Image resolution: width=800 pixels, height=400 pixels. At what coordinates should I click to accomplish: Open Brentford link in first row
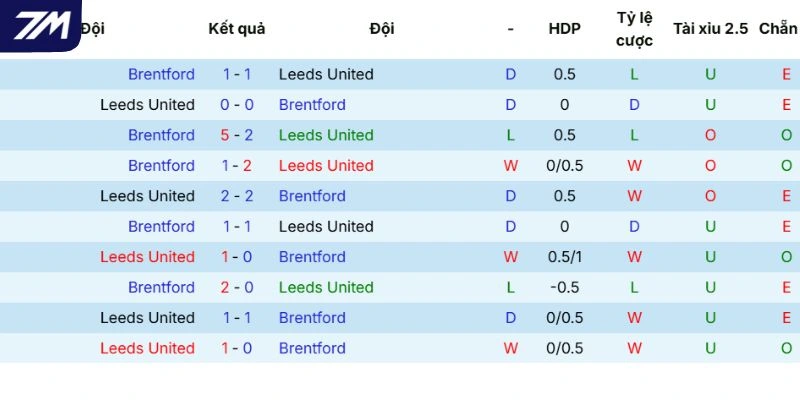coord(161,74)
